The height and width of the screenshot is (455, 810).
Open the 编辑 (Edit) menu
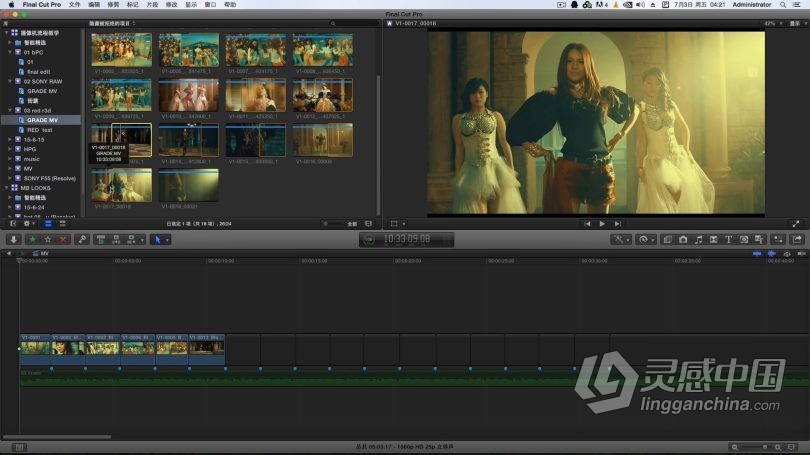94,5
